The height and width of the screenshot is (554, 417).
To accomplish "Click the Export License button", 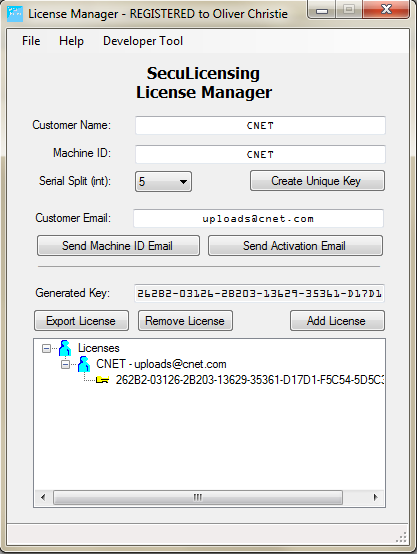I will 81,321.
